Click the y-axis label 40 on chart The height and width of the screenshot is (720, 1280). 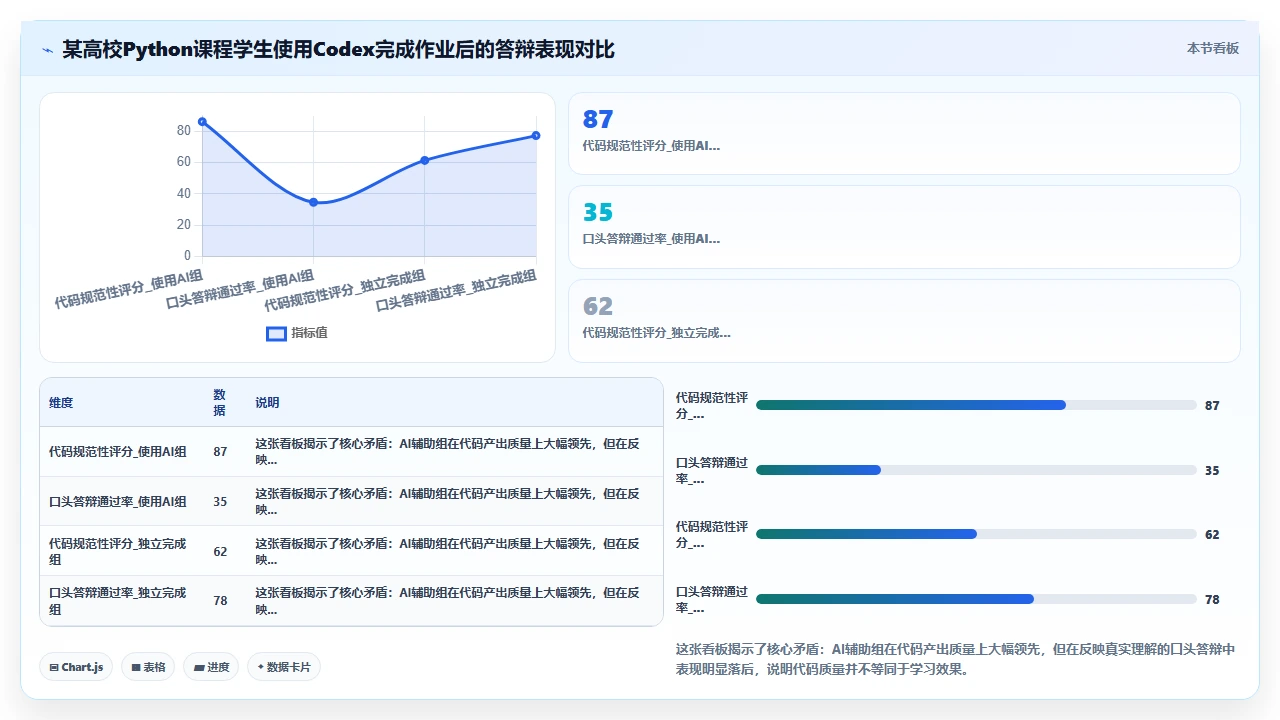(183, 193)
